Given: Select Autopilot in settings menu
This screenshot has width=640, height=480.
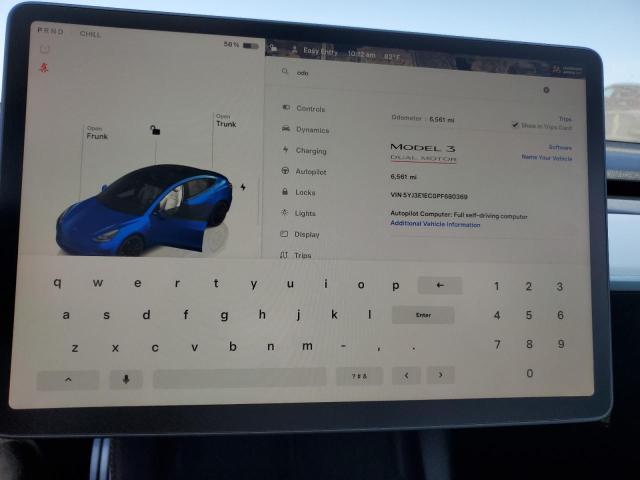Looking at the screenshot, I should [310, 172].
